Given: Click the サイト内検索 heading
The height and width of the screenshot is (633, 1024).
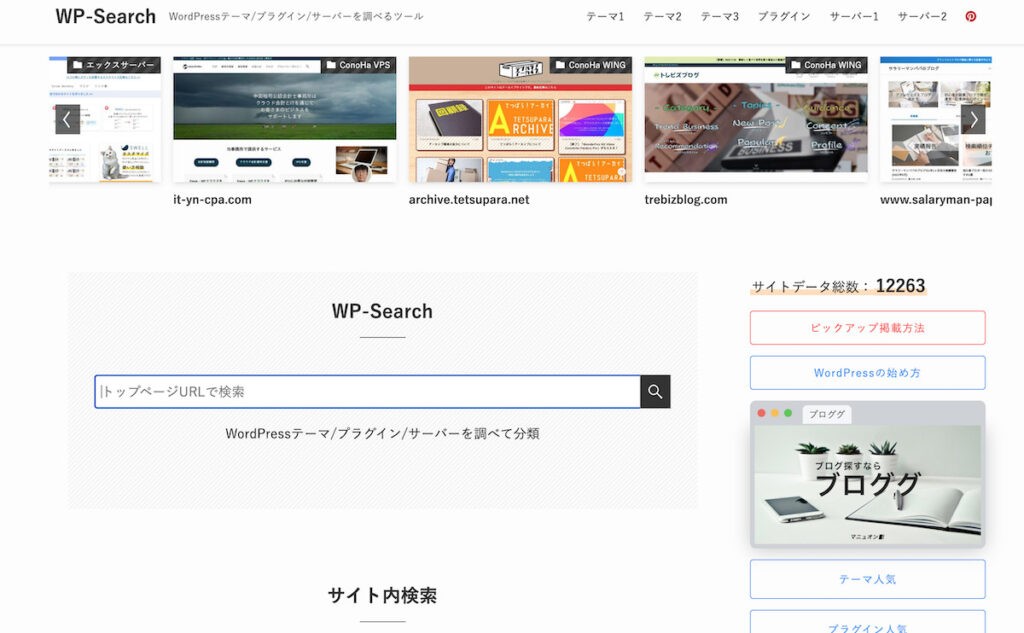Looking at the screenshot, I should coord(382,595).
